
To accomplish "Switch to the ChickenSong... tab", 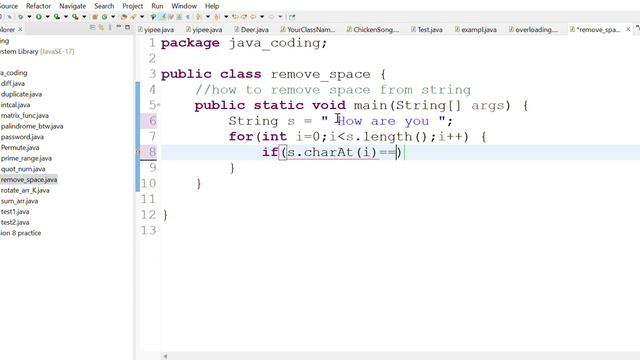I will [x=373, y=29].
